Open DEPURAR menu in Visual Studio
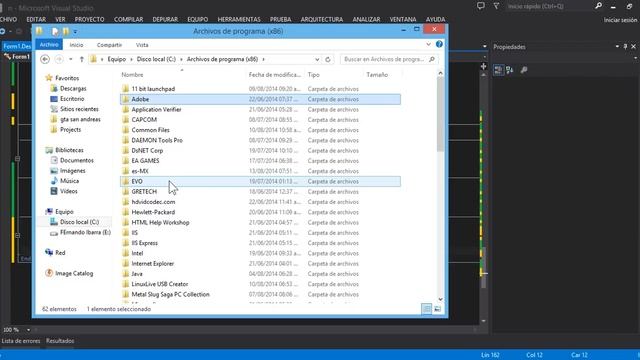640x360 pixels. (x=165, y=19)
